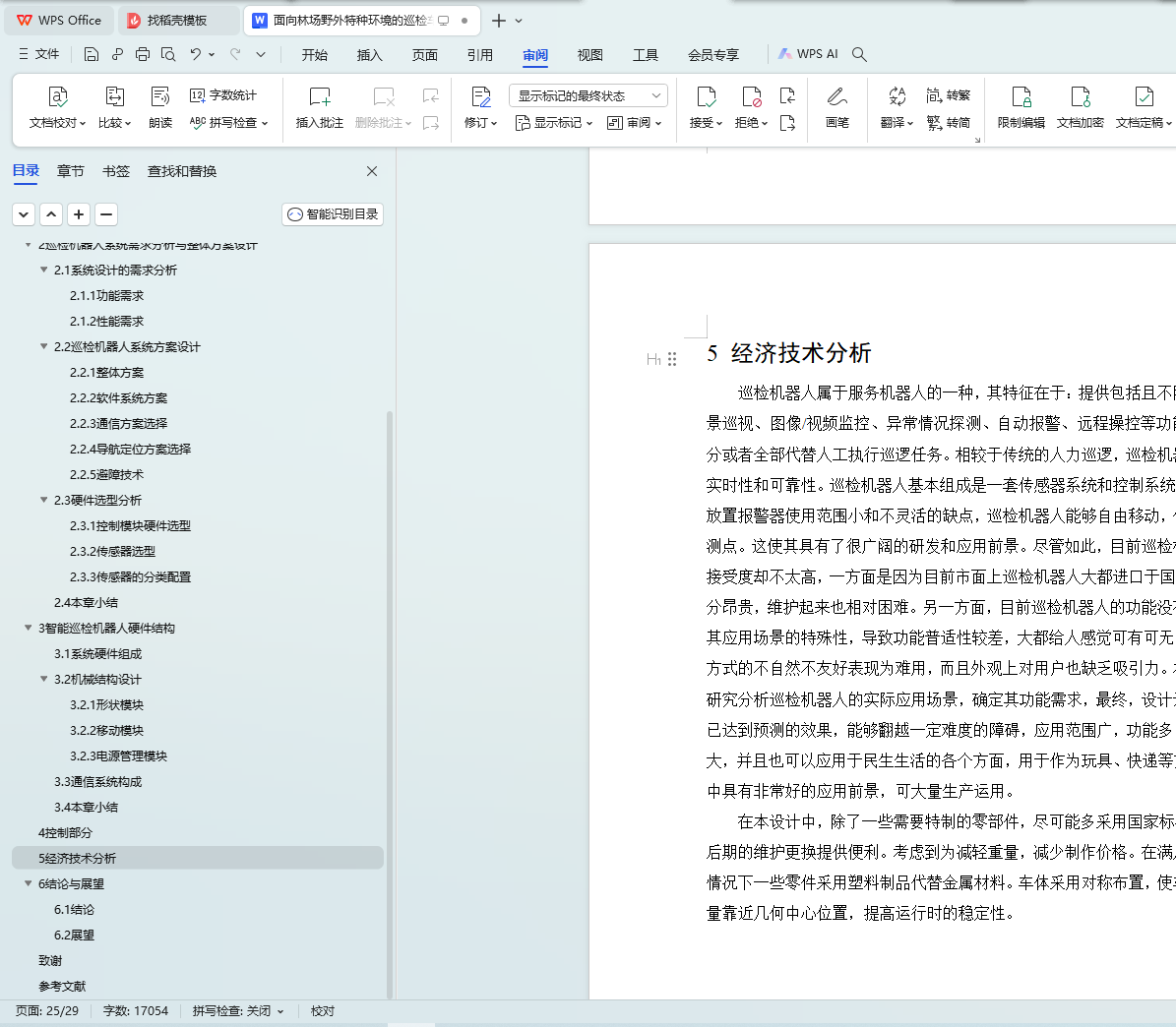This screenshot has height=1027, width=1176.
Task: Click the search magnifier icon
Action: pyautogui.click(x=859, y=54)
